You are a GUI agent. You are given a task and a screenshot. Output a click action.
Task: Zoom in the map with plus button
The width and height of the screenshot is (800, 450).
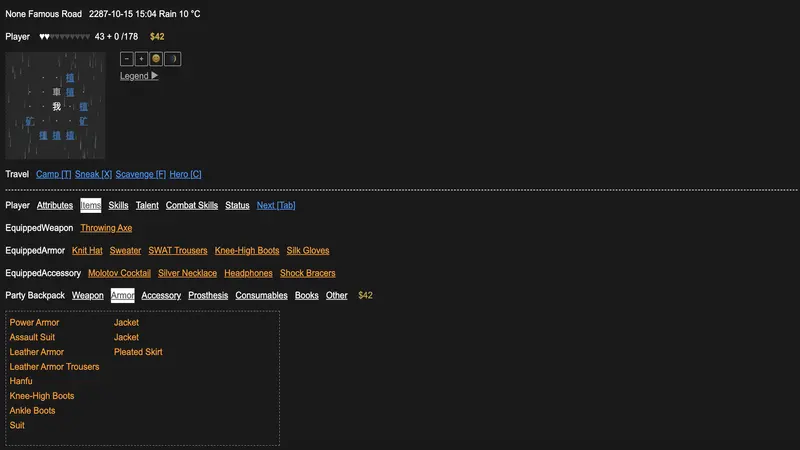tap(141, 59)
